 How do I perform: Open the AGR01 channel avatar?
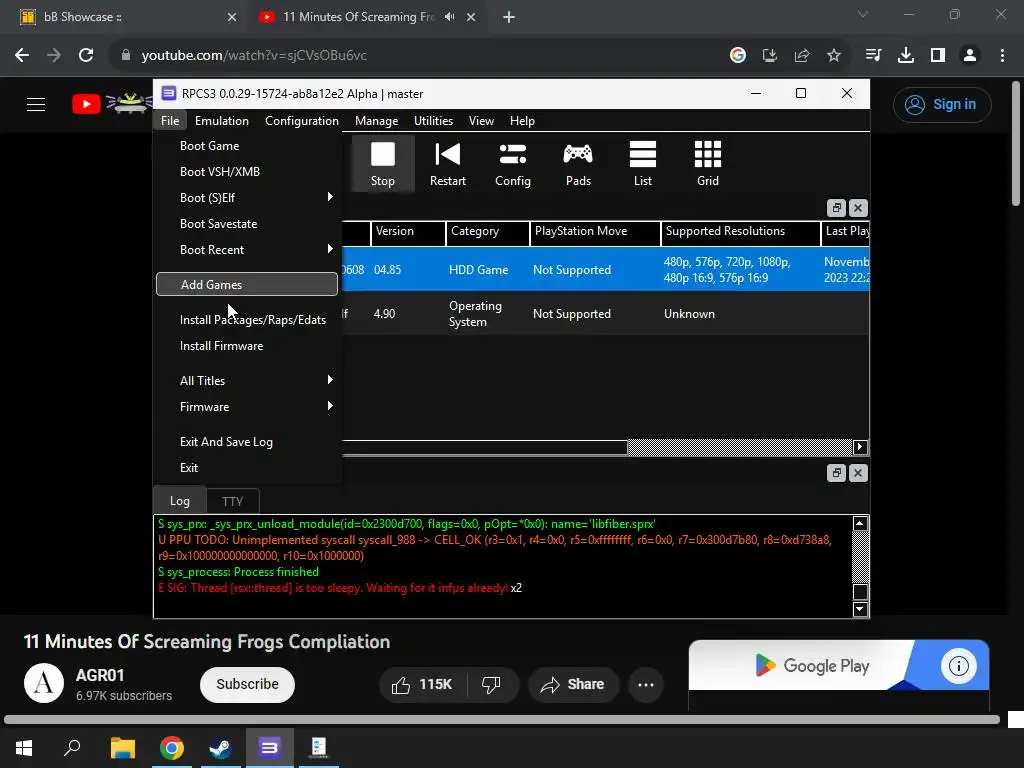pos(44,683)
